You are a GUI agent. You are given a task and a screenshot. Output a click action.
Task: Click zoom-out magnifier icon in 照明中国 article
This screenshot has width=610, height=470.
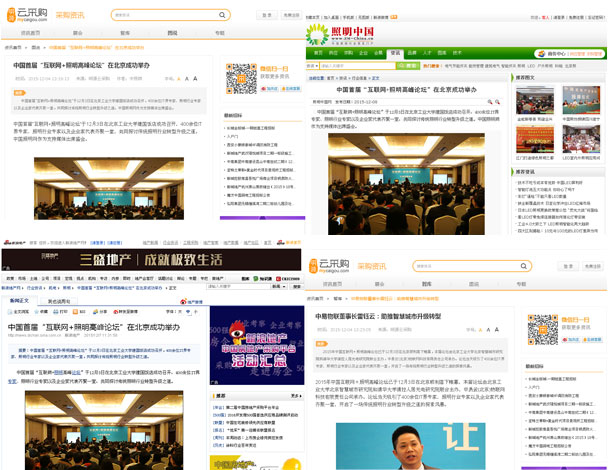497,102
